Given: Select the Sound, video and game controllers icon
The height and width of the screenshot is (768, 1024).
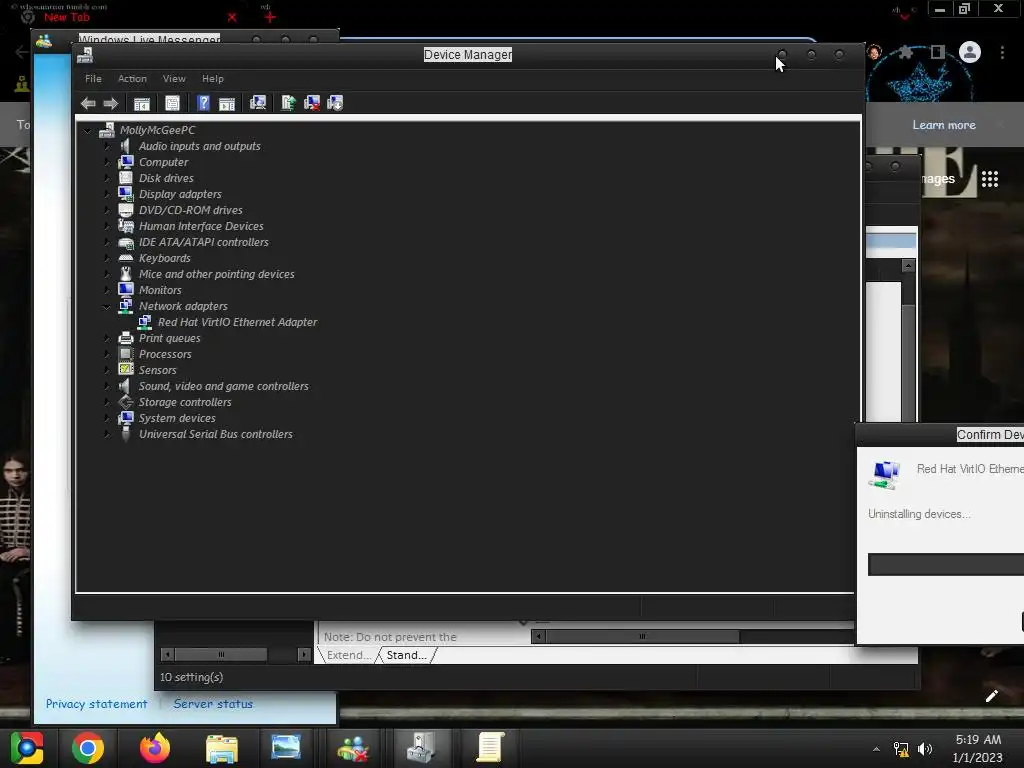Looking at the screenshot, I should pyautogui.click(x=125, y=387).
